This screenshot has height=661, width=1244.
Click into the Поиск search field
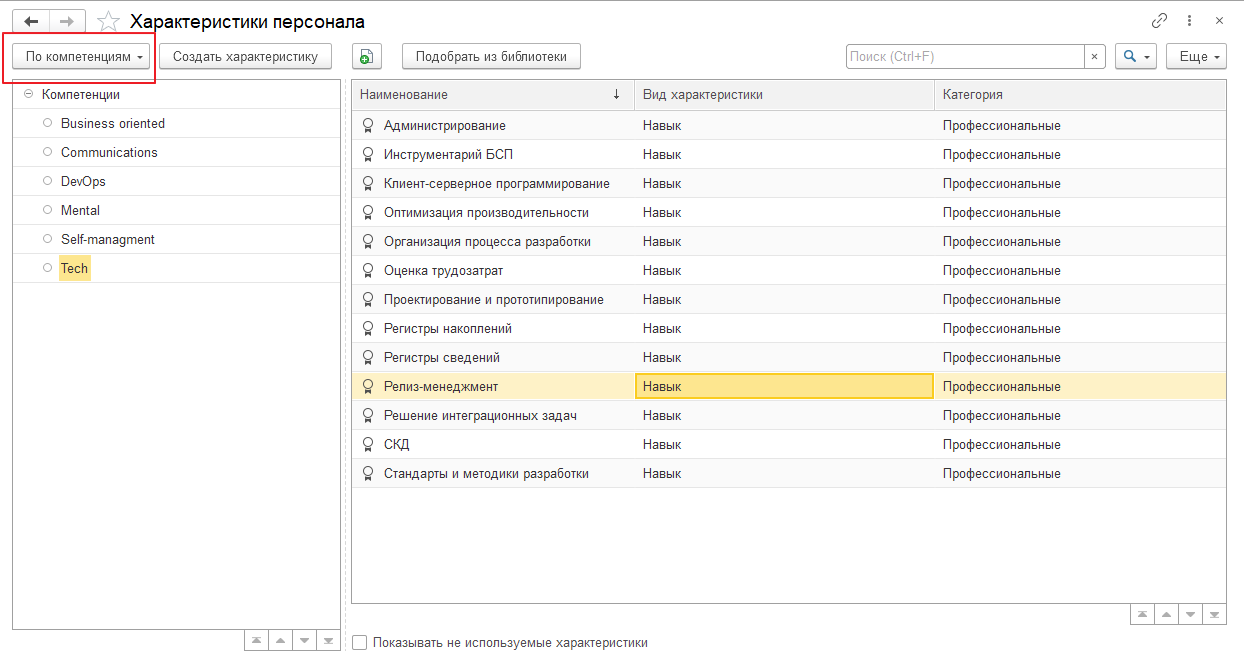coord(965,57)
